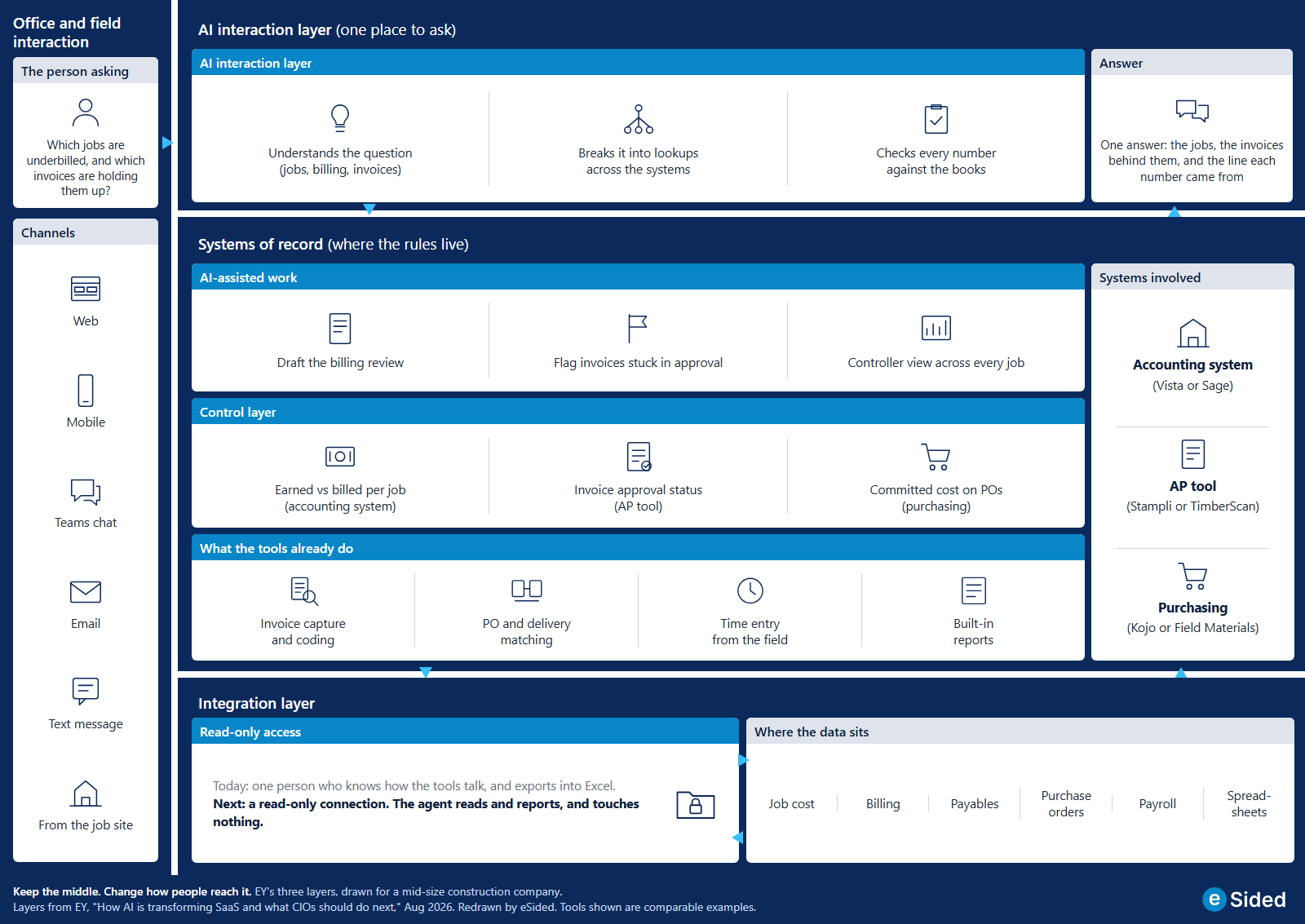Click the clipboard check icon for Checks every number
The height and width of the screenshot is (924, 1305).
[936, 119]
